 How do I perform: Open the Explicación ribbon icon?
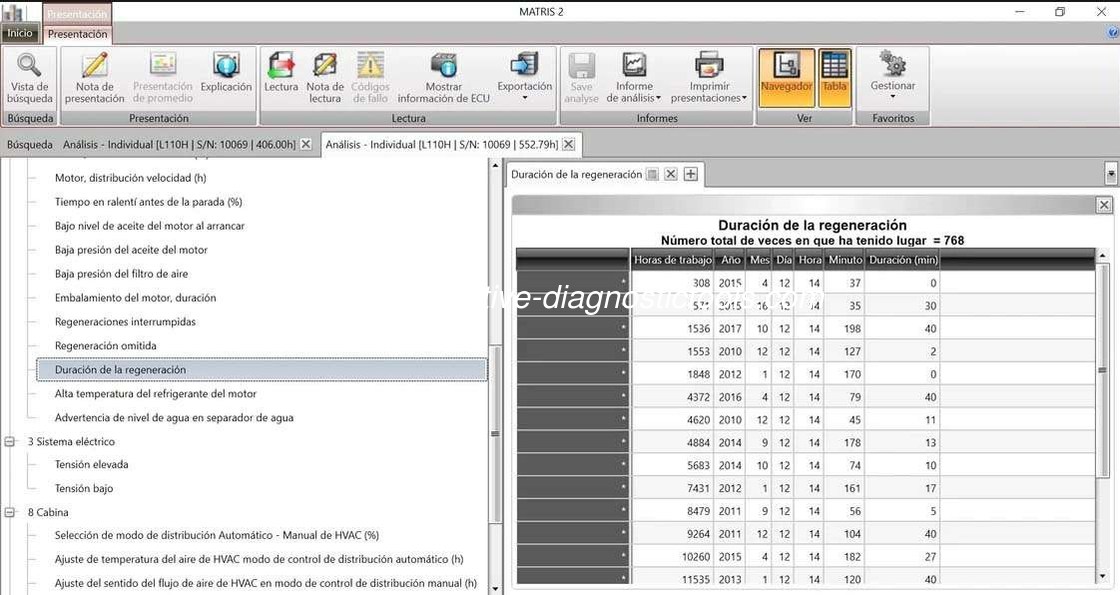(226, 75)
